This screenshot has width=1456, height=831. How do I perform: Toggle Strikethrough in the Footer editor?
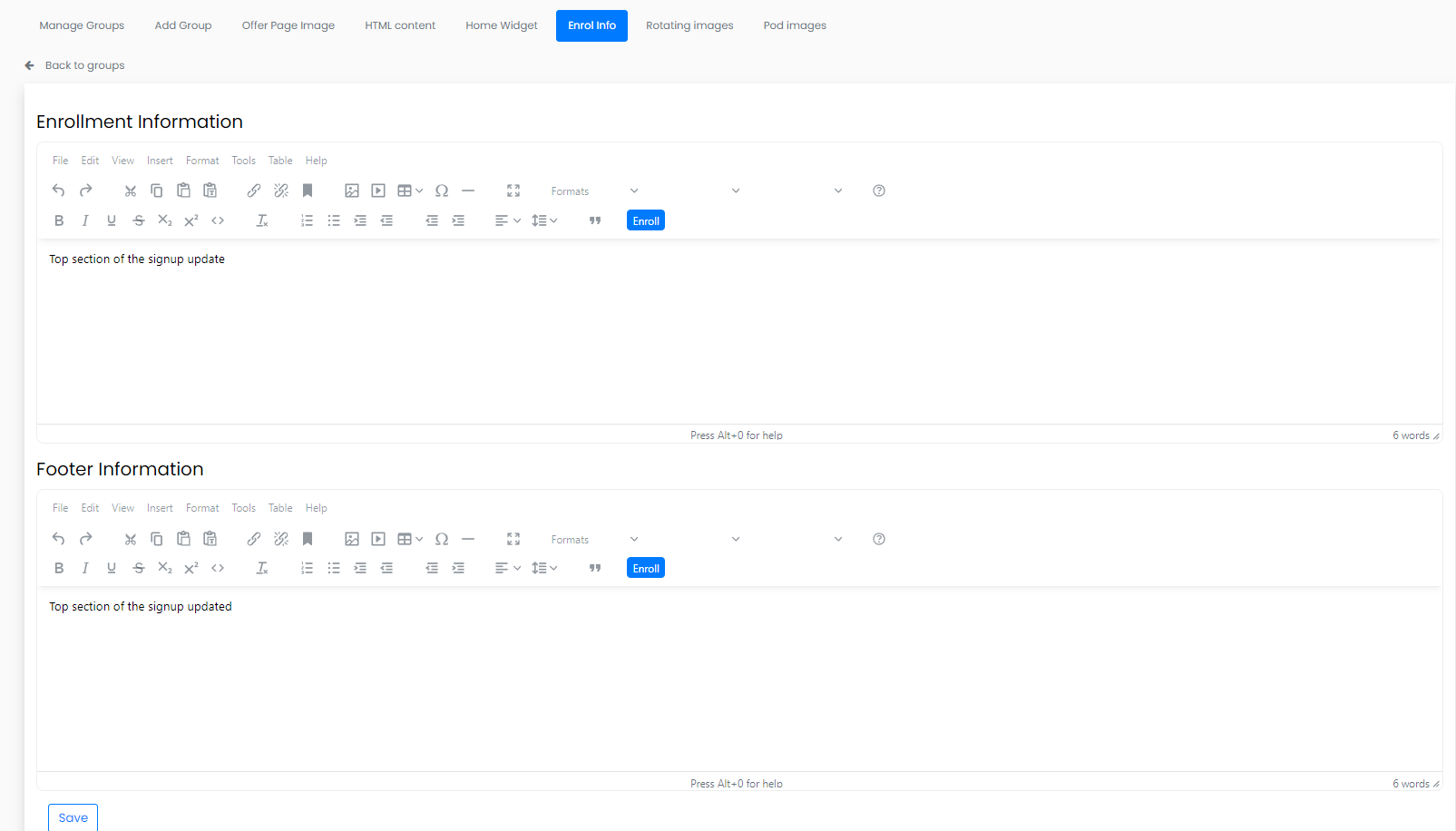click(x=138, y=567)
